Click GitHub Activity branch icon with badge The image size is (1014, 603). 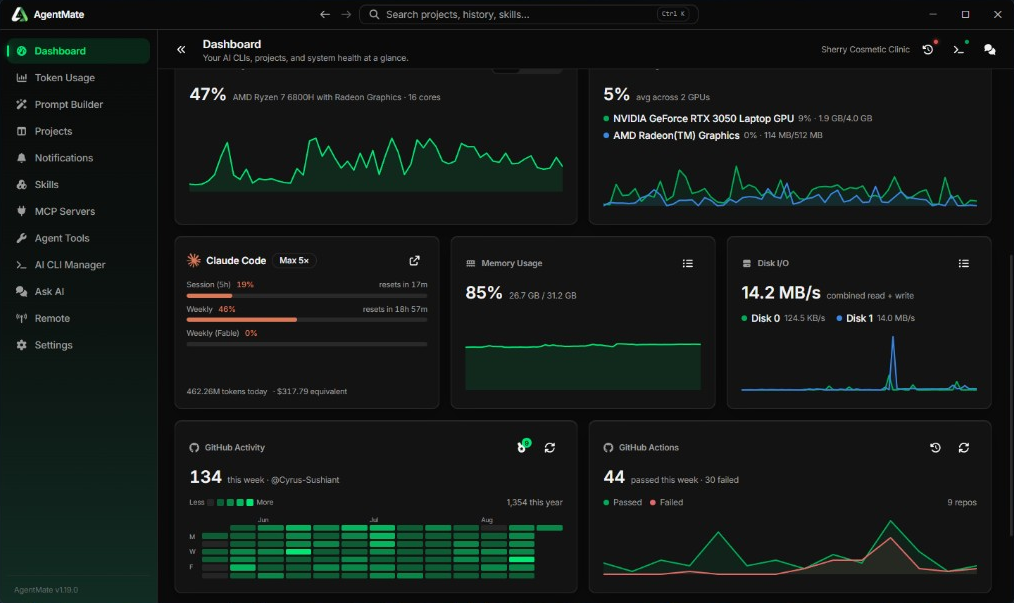point(523,446)
